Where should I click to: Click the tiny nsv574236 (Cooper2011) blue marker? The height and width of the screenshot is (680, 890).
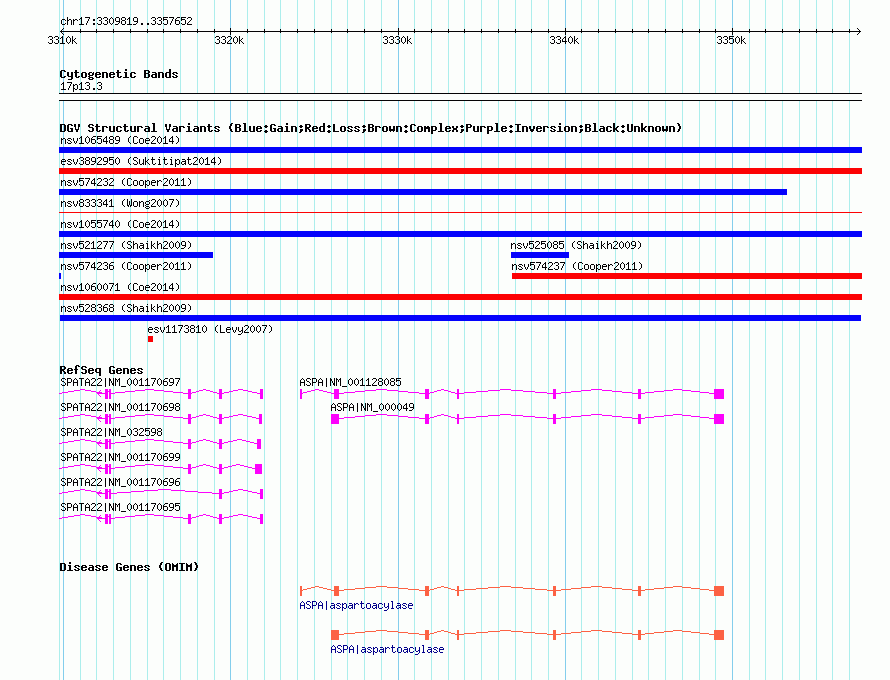coord(60,276)
